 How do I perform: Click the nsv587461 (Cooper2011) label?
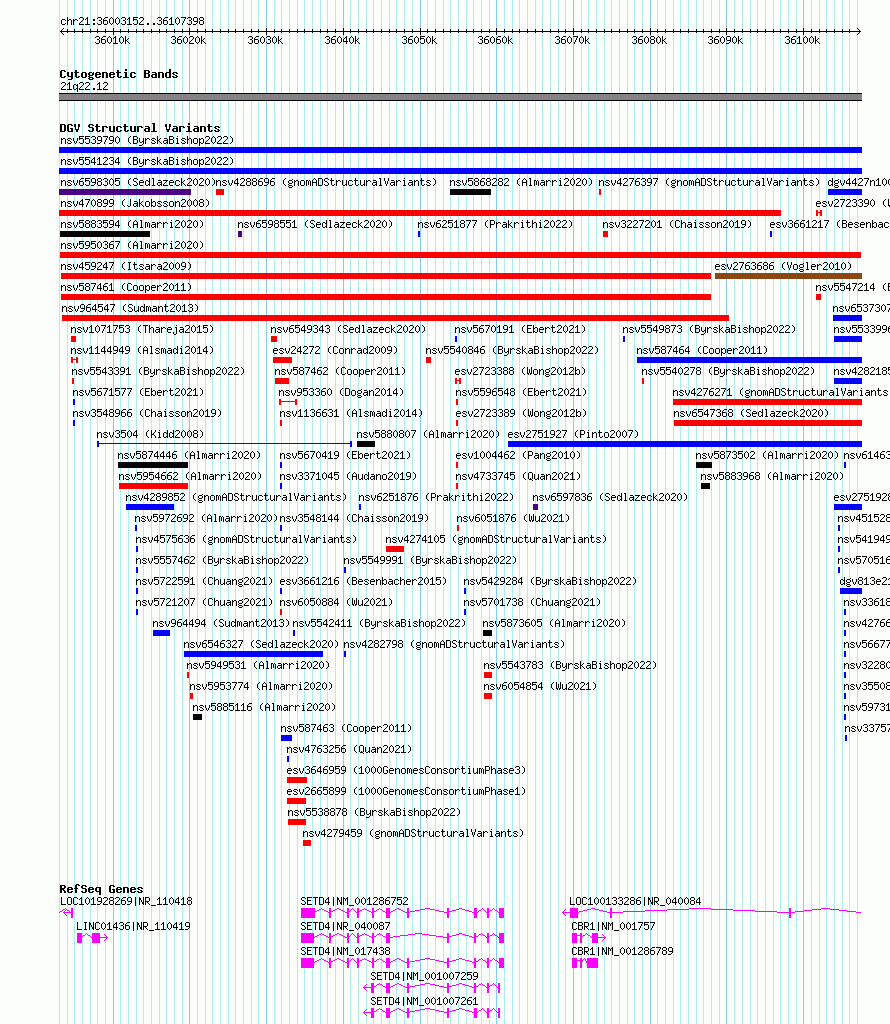[126, 287]
